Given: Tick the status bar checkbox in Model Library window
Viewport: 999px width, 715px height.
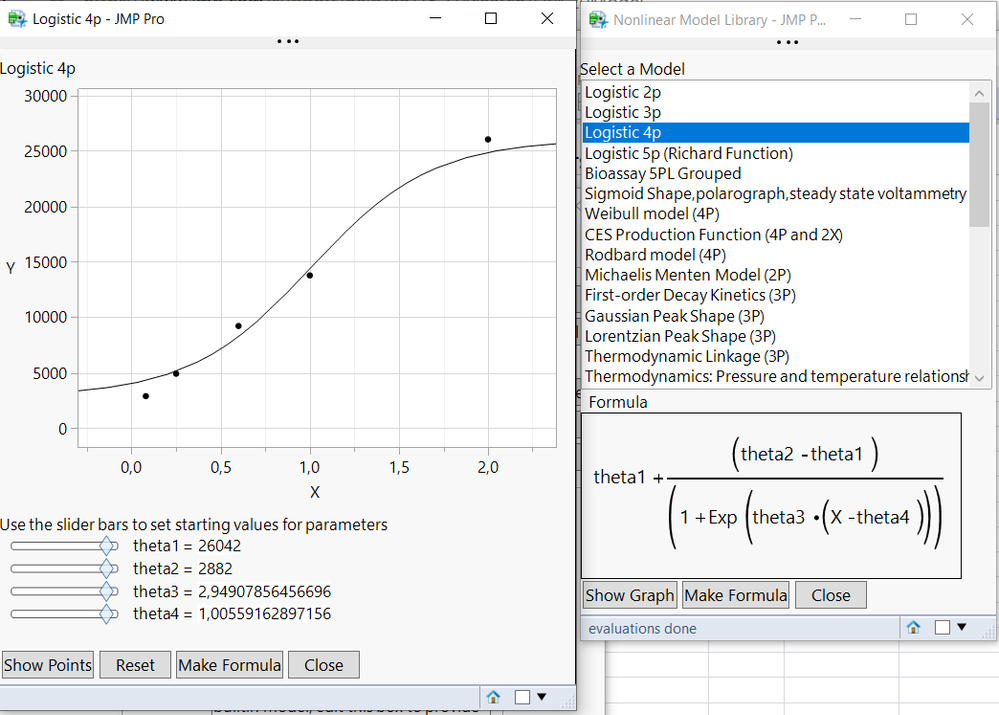Looking at the screenshot, I should tap(942, 628).
